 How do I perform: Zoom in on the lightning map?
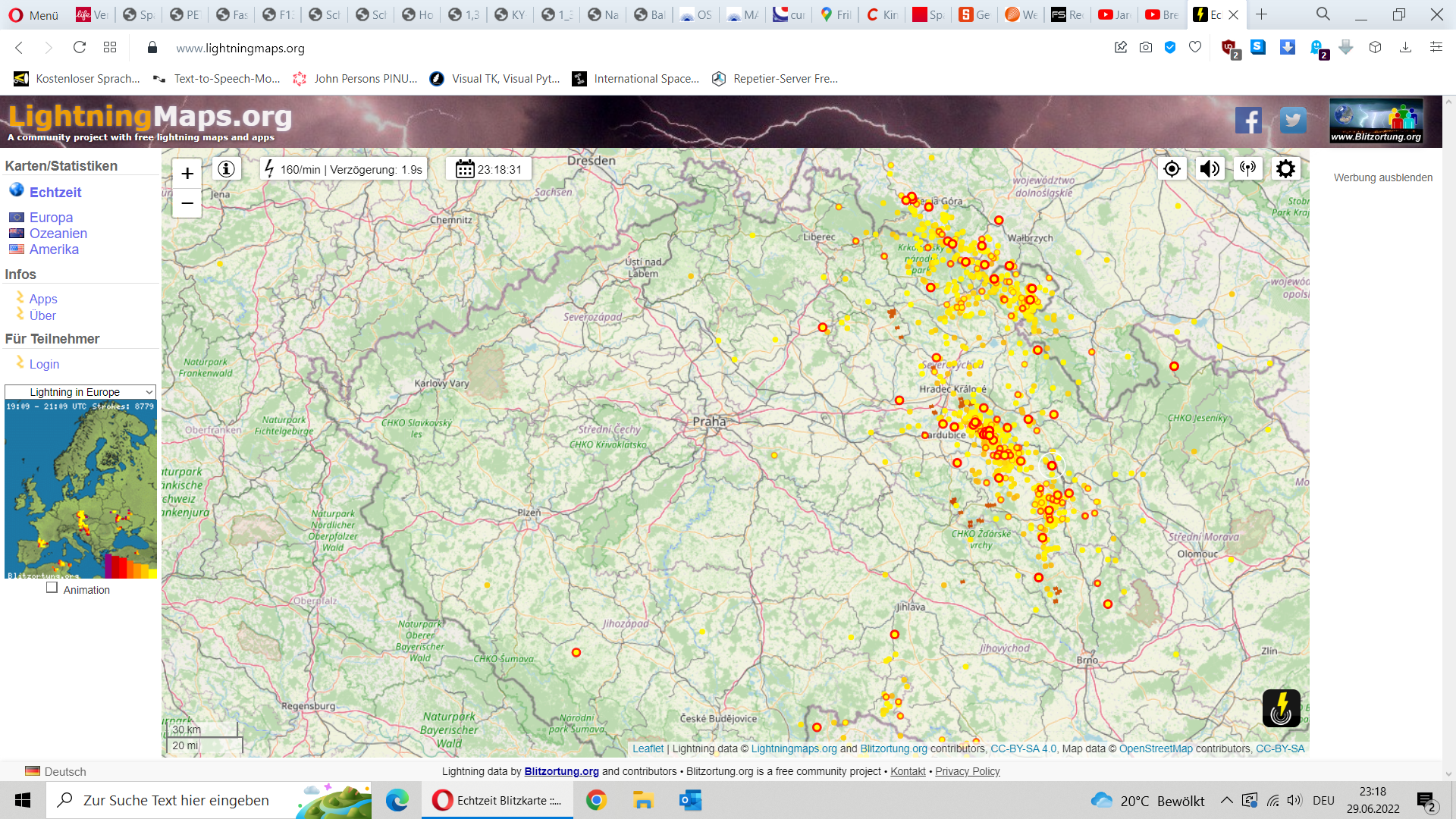click(187, 174)
